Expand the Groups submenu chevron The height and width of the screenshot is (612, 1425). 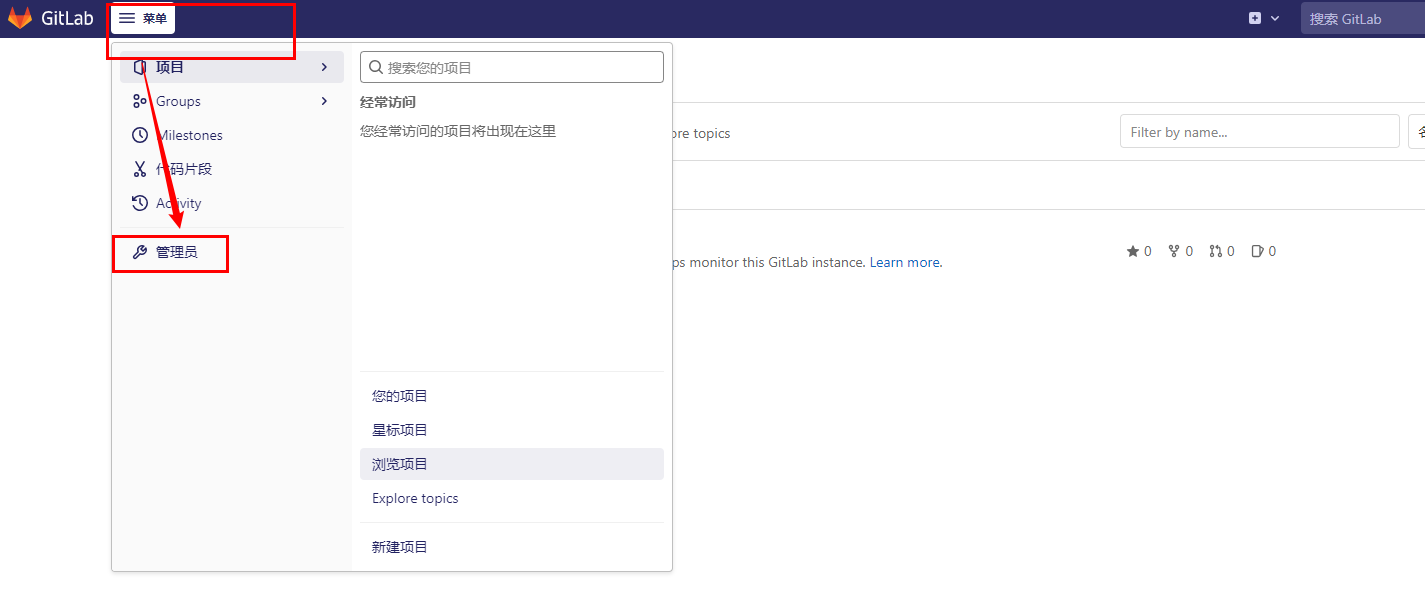(324, 101)
